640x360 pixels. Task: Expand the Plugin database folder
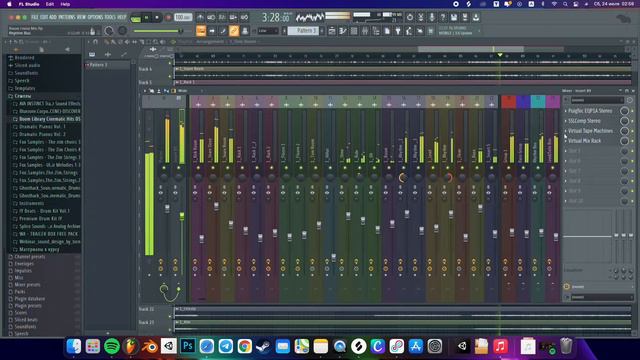click(x=29, y=299)
